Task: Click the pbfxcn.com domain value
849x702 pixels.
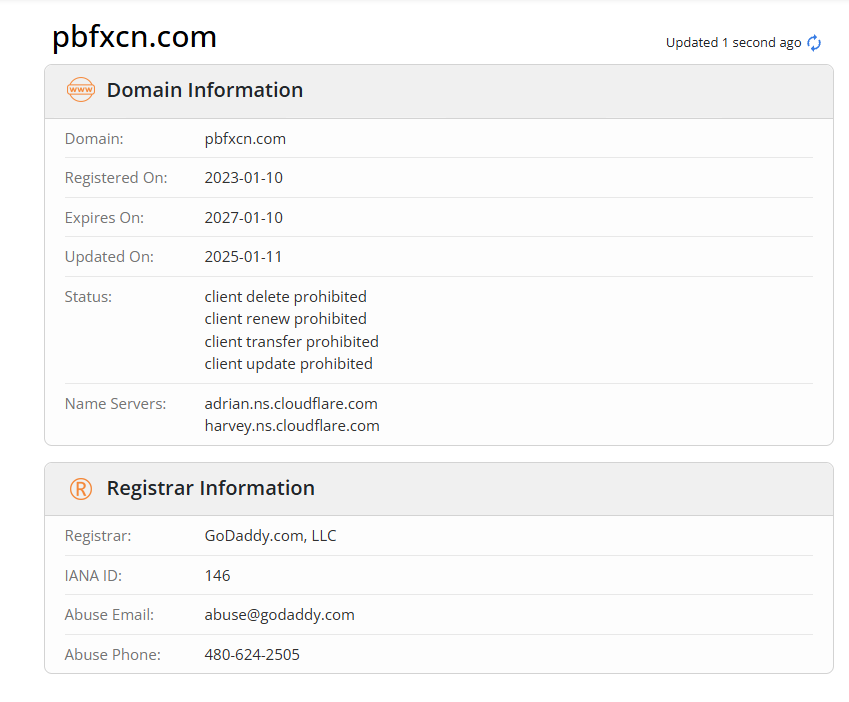Action: click(245, 139)
